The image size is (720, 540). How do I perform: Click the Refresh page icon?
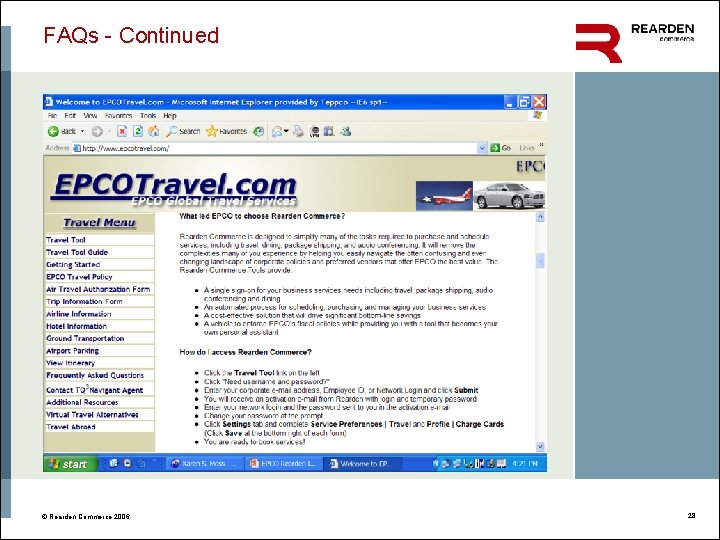coord(138,131)
